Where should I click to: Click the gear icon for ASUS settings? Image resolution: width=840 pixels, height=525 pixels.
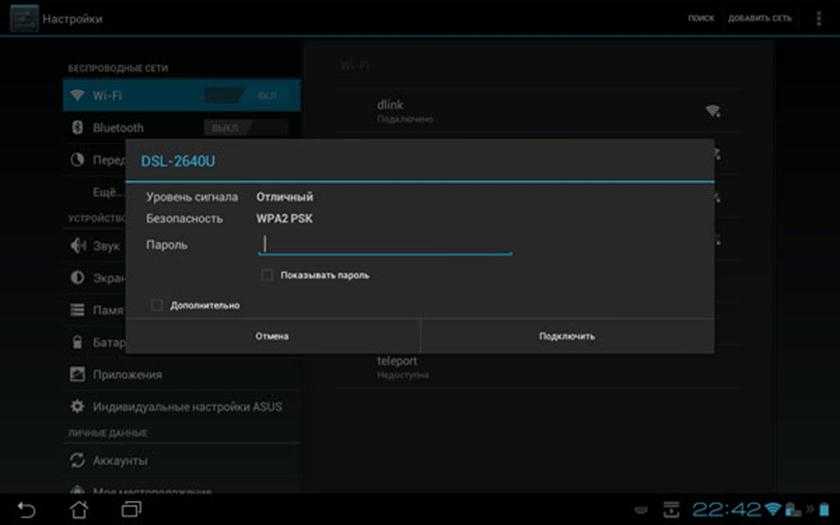[x=77, y=407]
